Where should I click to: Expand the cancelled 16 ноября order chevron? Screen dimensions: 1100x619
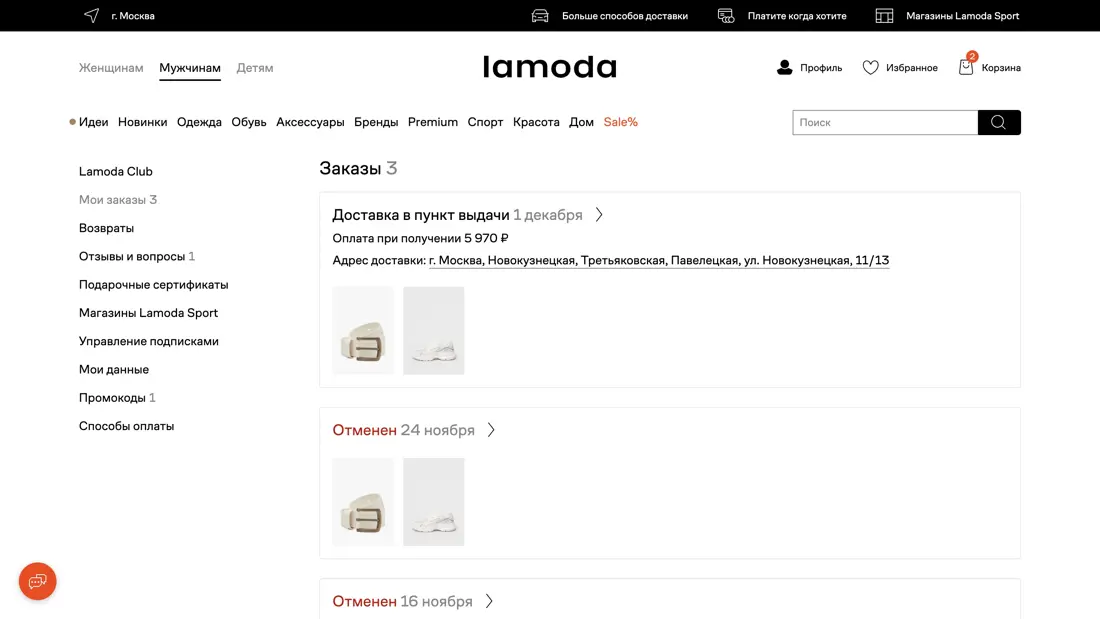(x=489, y=601)
